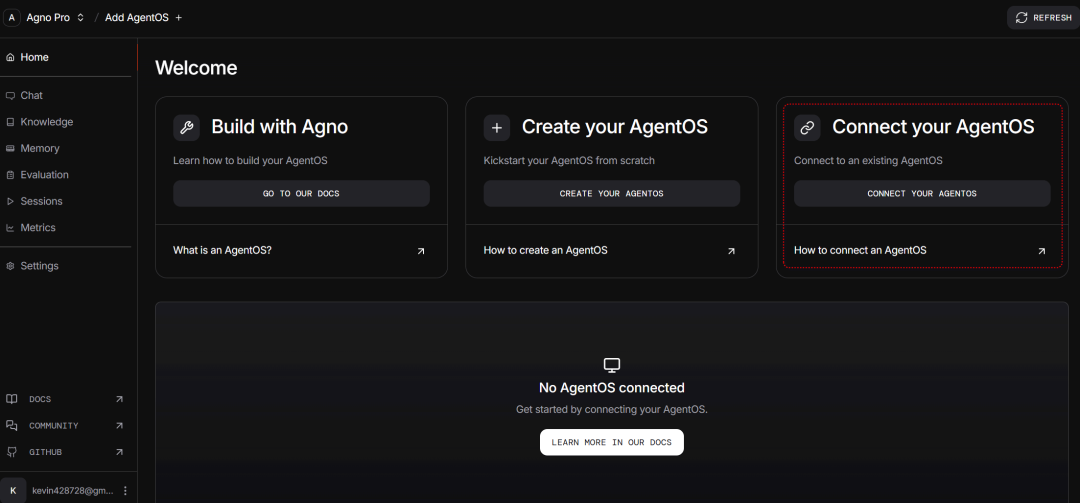Open the Chat section in sidebar
This screenshot has width=1080, height=503.
pyautogui.click(x=32, y=96)
